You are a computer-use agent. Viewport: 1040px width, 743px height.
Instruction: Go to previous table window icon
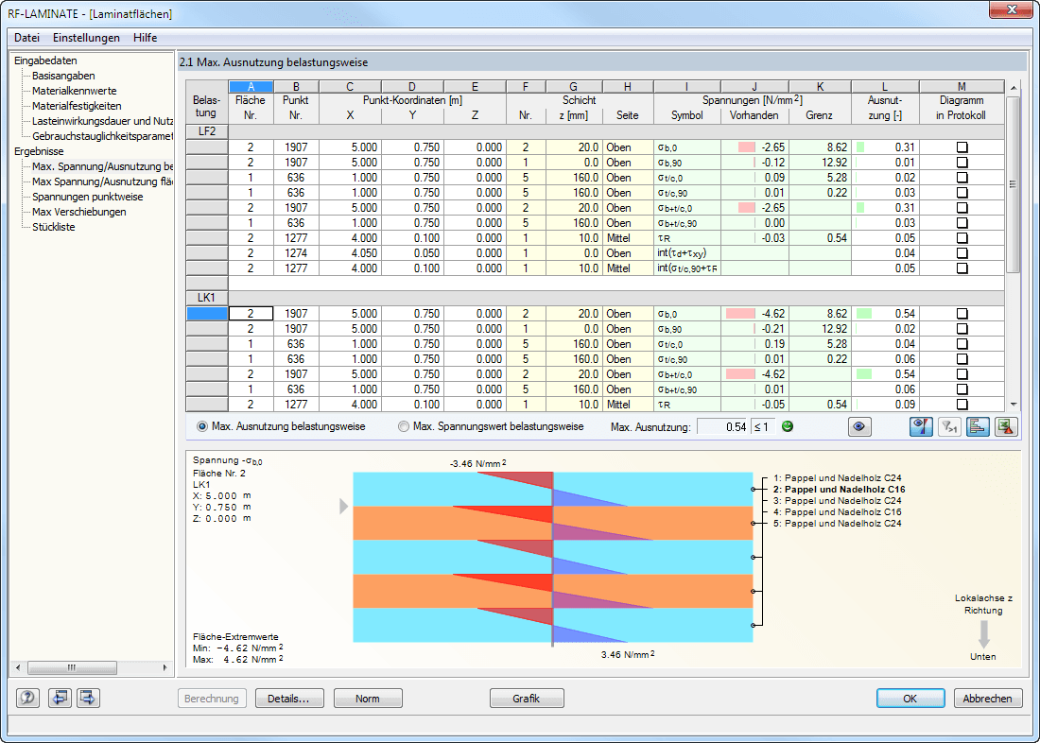pyautogui.click(x=60, y=698)
